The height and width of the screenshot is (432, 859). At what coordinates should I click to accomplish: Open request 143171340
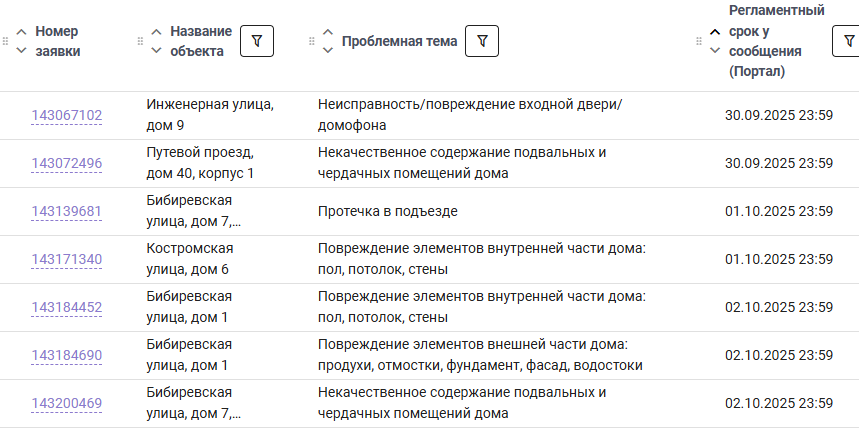click(x=67, y=260)
